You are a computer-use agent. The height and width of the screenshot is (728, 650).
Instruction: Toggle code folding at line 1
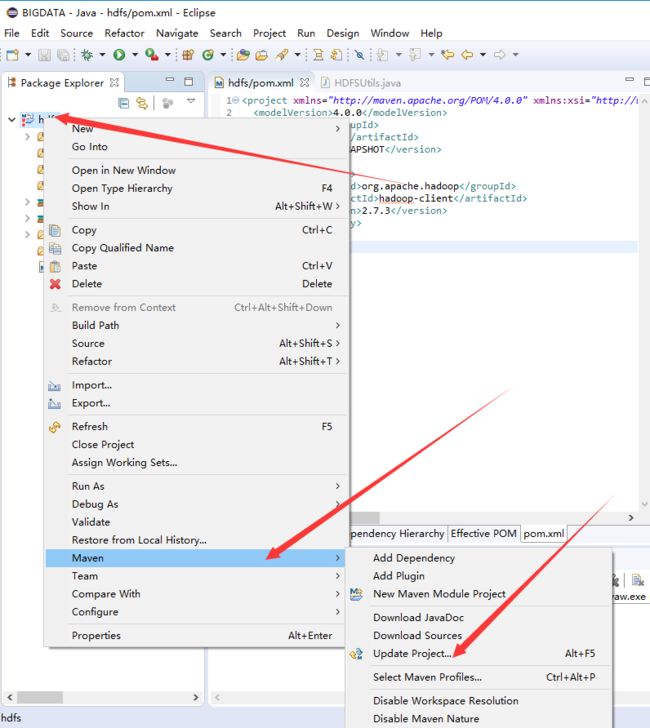point(236,100)
